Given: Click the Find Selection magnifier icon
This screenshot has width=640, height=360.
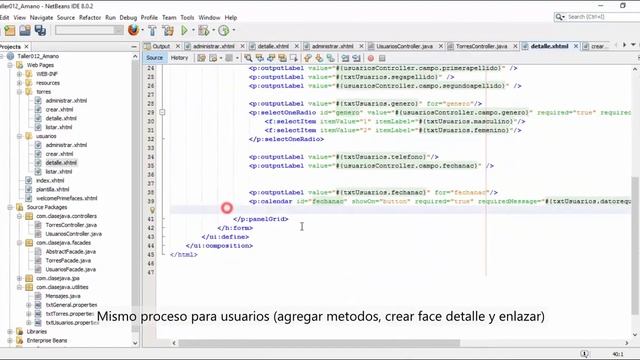Looking at the screenshot, I should pyautogui.click(x=248, y=58).
